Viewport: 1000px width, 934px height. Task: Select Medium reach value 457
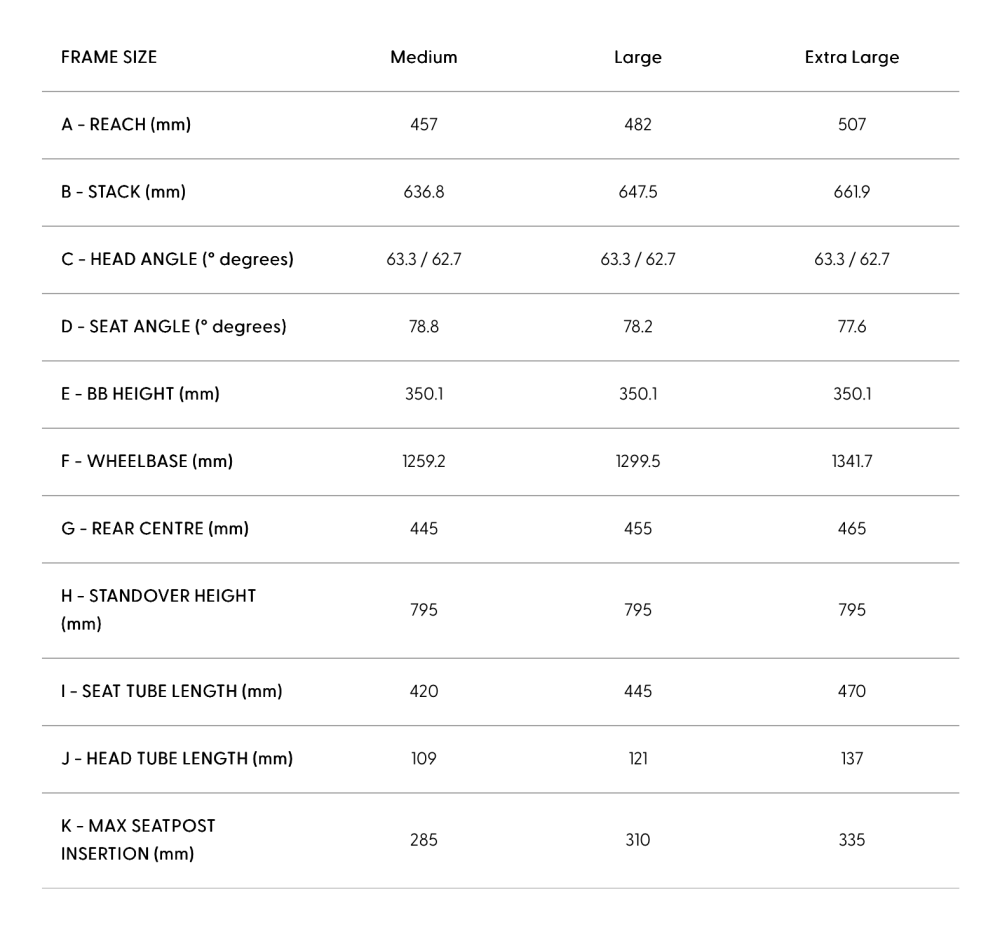point(424,124)
